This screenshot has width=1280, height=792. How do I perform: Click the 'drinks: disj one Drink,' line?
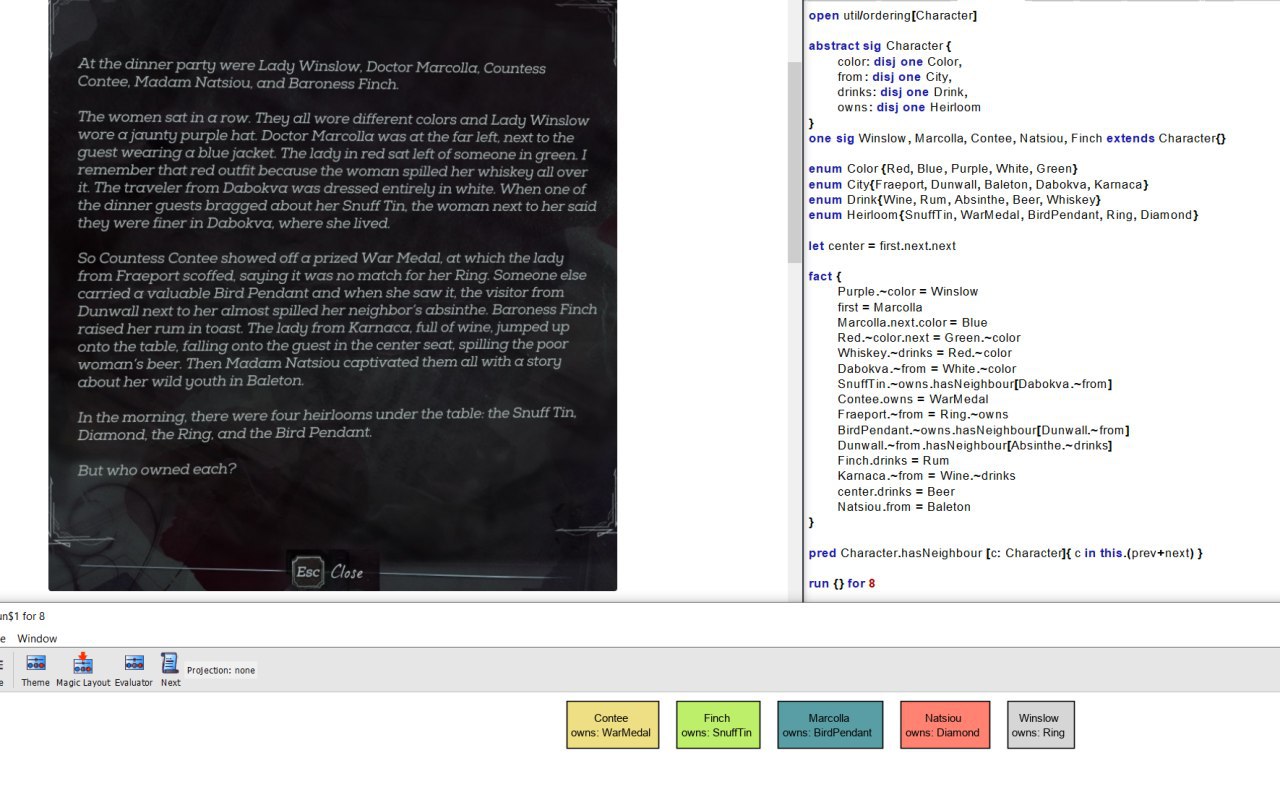(902, 92)
